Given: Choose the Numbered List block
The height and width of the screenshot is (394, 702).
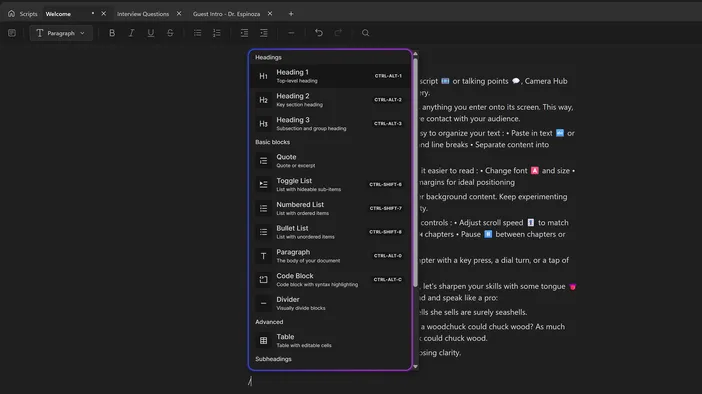Looking at the screenshot, I should click(x=330, y=208).
